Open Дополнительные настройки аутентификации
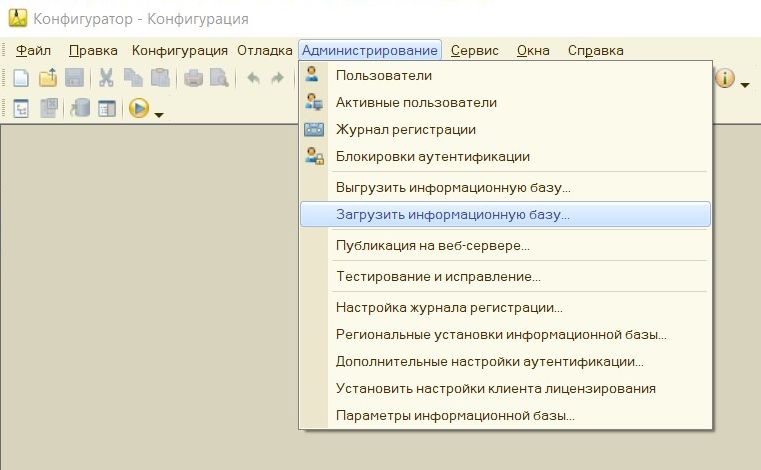This screenshot has width=761, height=470. pos(505,362)
